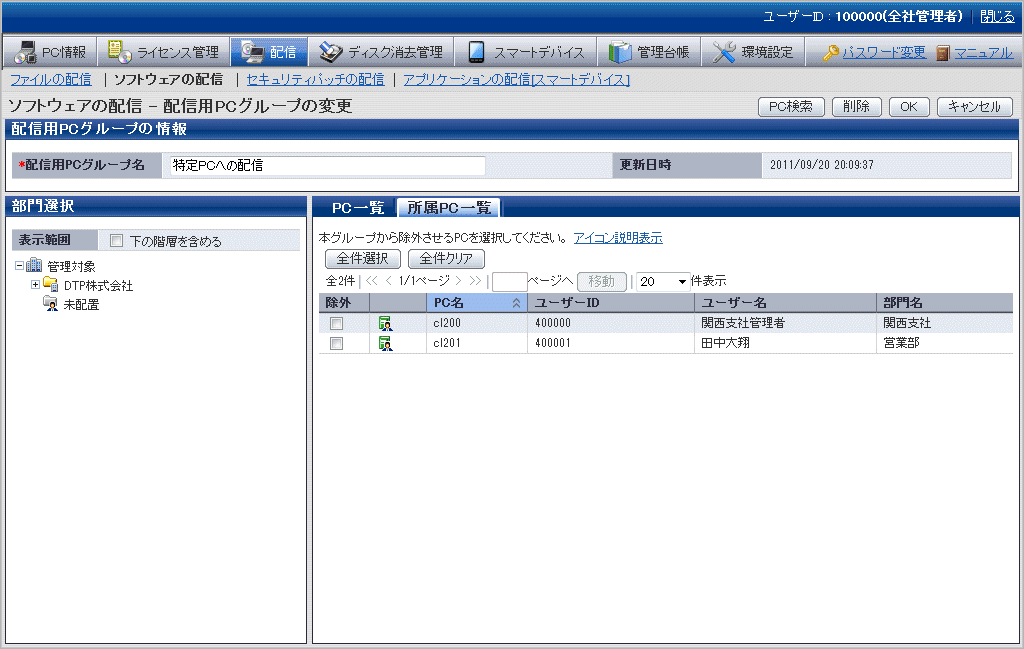
Task: Go to previous page with < arrow
Action: [389, 281]
